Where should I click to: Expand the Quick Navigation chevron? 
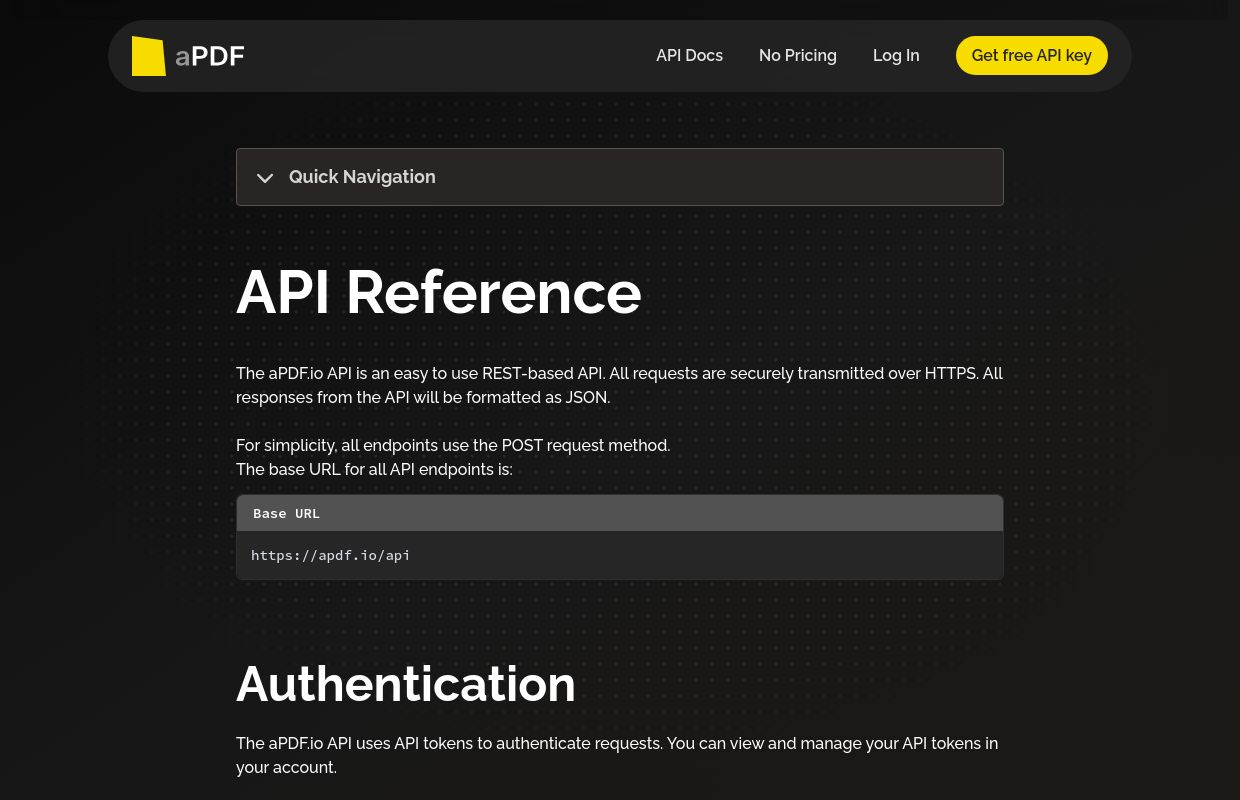265,178
